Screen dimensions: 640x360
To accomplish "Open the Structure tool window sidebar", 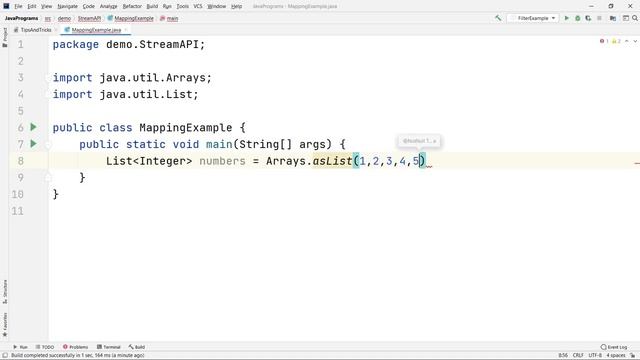I will [5, 291].
